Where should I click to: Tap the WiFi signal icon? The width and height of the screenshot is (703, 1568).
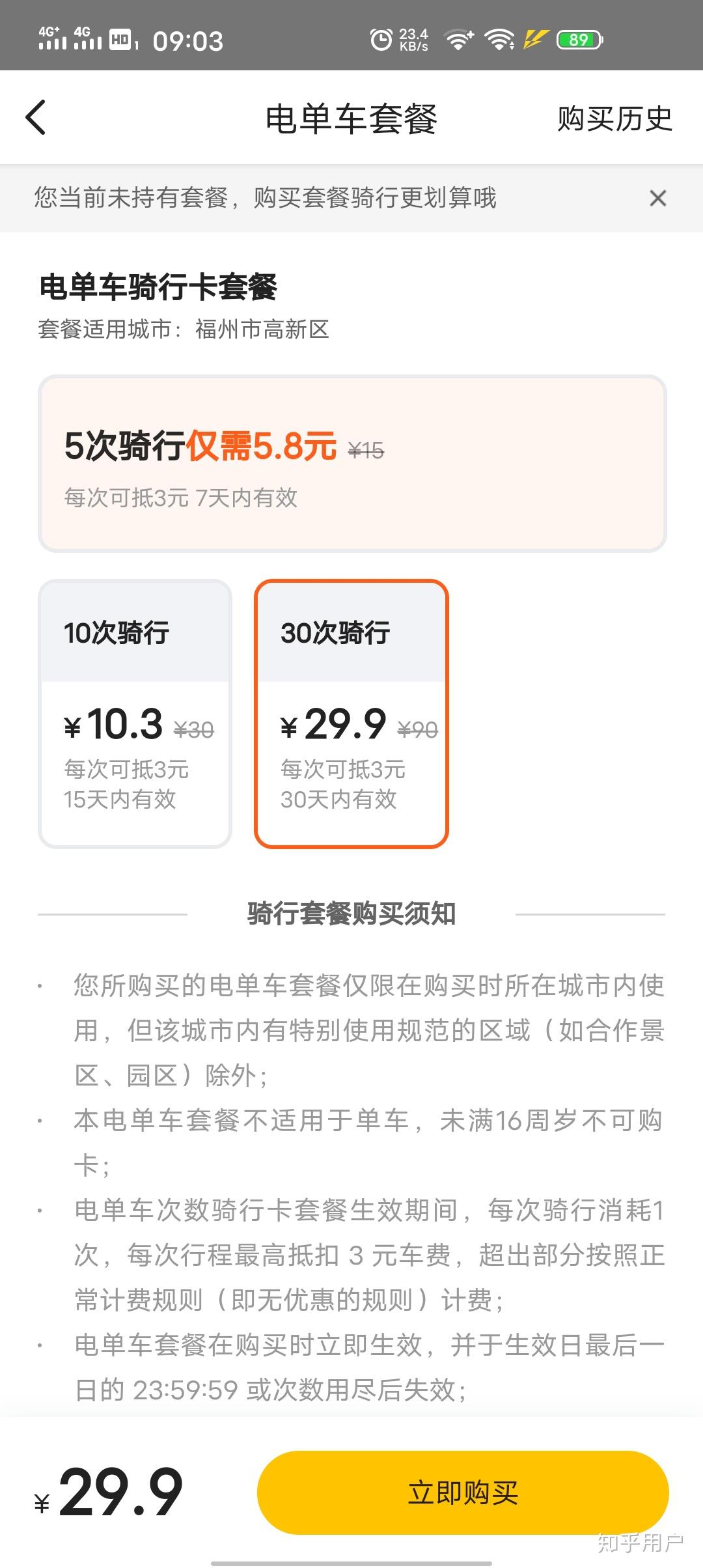[x=499, y=40]
